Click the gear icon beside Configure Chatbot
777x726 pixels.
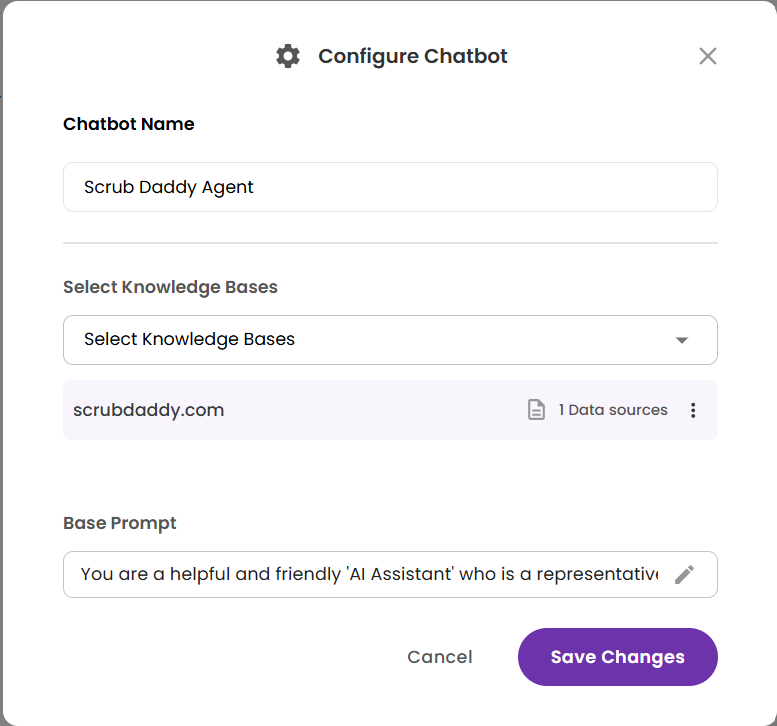coord(288,56)
